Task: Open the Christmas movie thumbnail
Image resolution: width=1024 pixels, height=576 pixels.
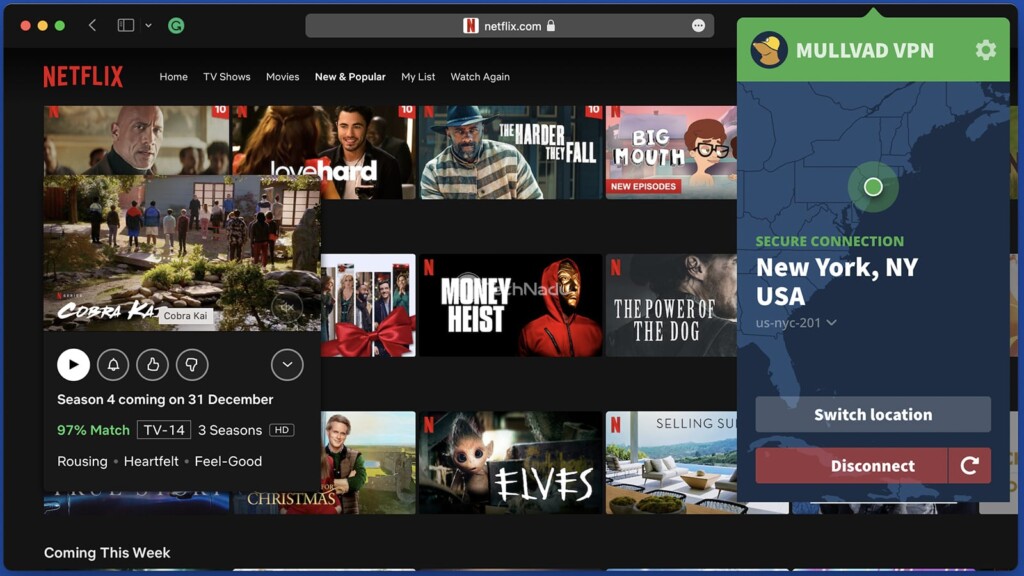Action: tap(368, 462)
